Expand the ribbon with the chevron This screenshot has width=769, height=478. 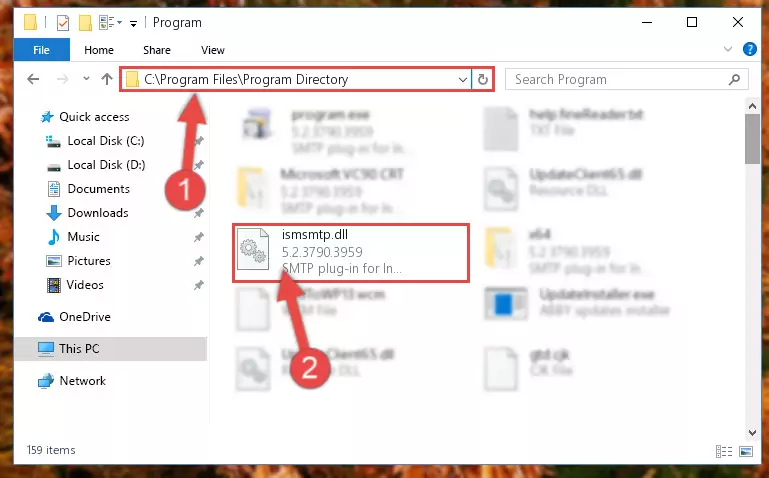click(728, 49)
